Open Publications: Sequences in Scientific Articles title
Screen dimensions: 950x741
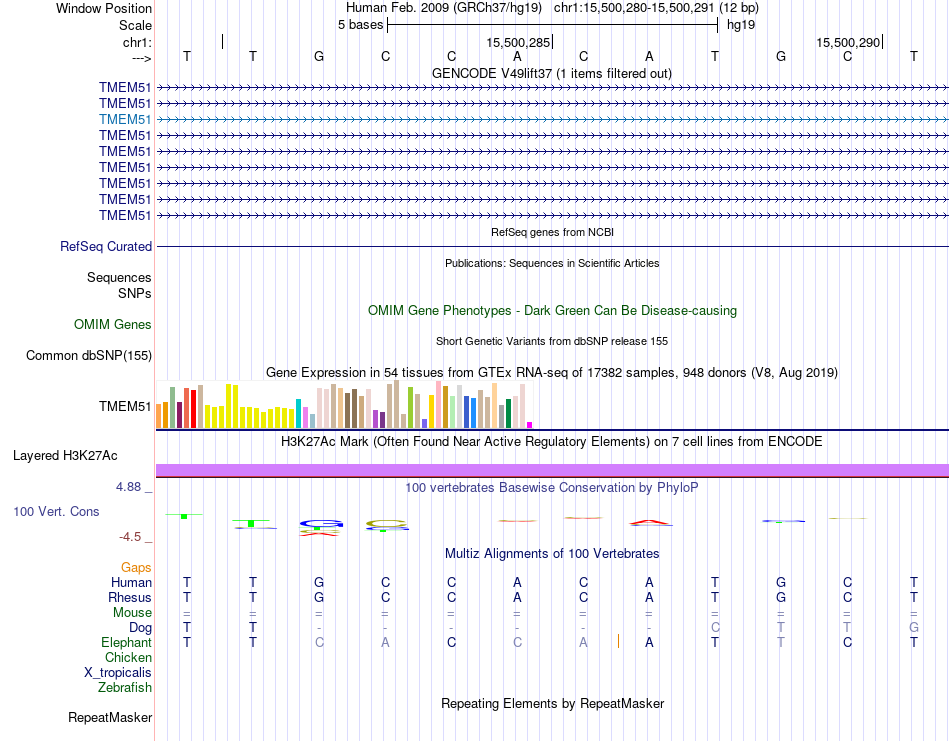[552, 263]
